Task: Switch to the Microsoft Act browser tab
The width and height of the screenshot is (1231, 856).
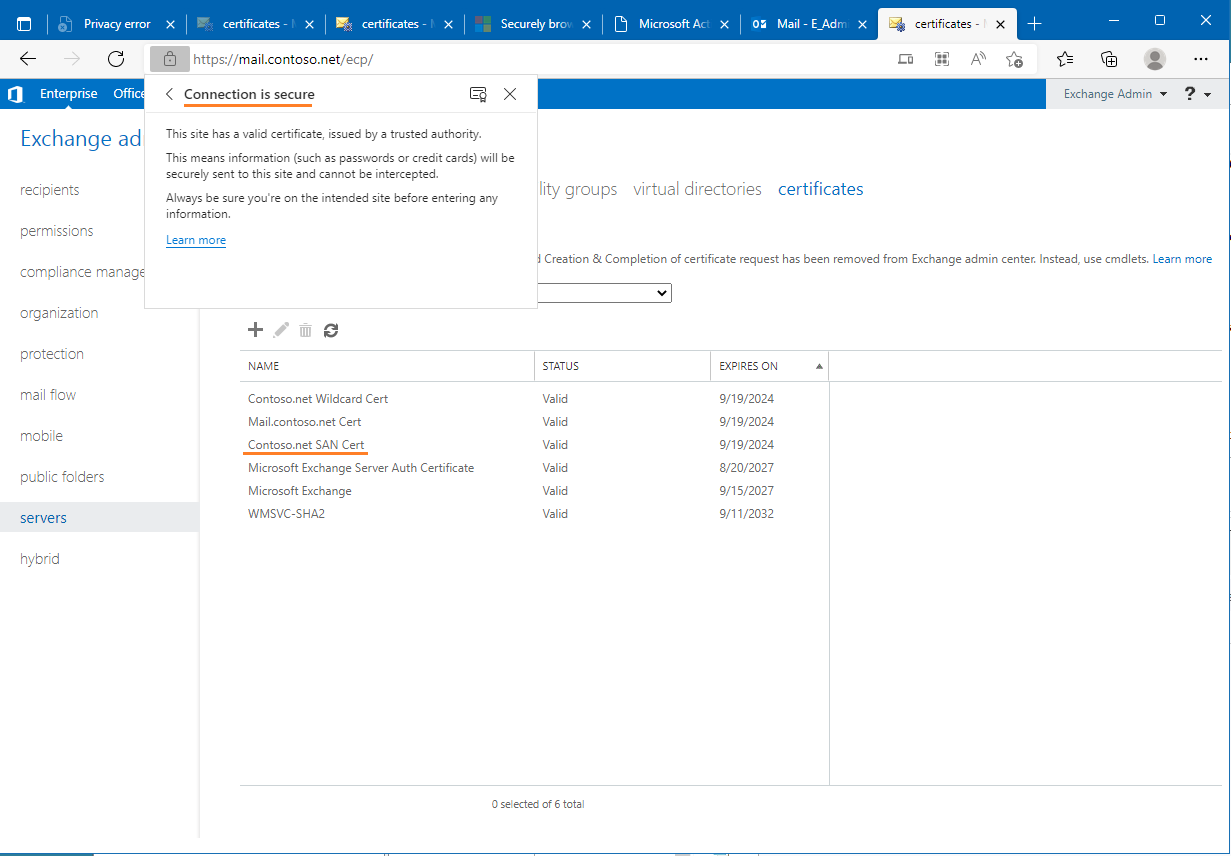Action: pyautogui.click(x=672, y=24)
